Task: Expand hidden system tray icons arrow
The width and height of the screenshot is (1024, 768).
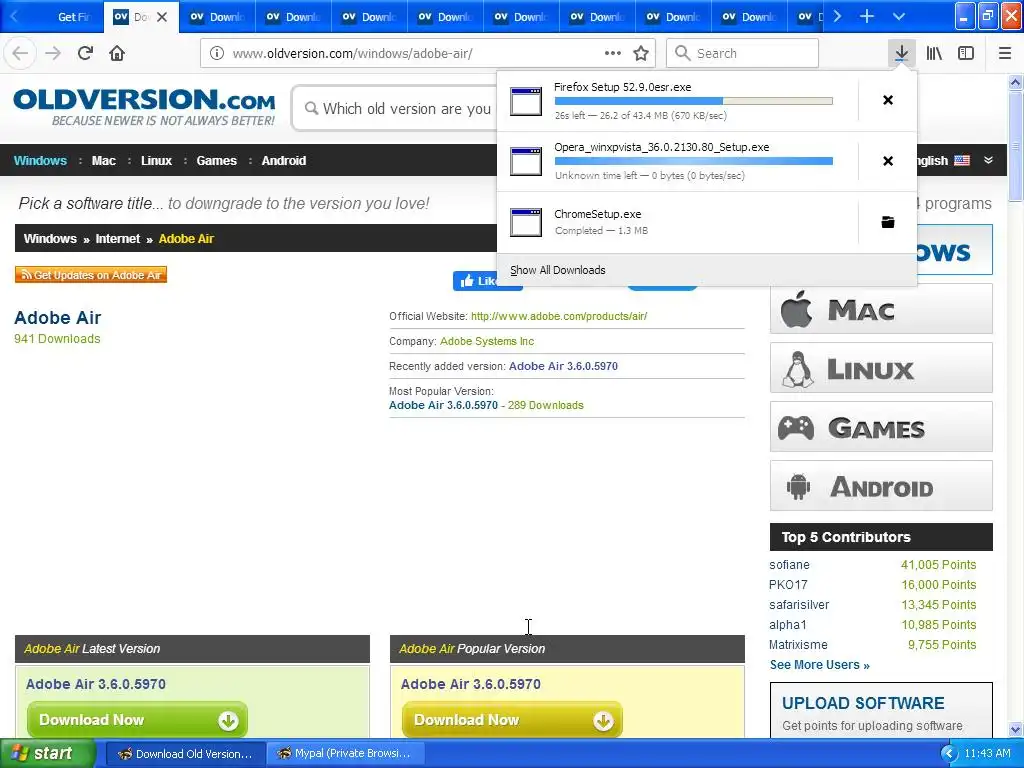Action: 949,754
